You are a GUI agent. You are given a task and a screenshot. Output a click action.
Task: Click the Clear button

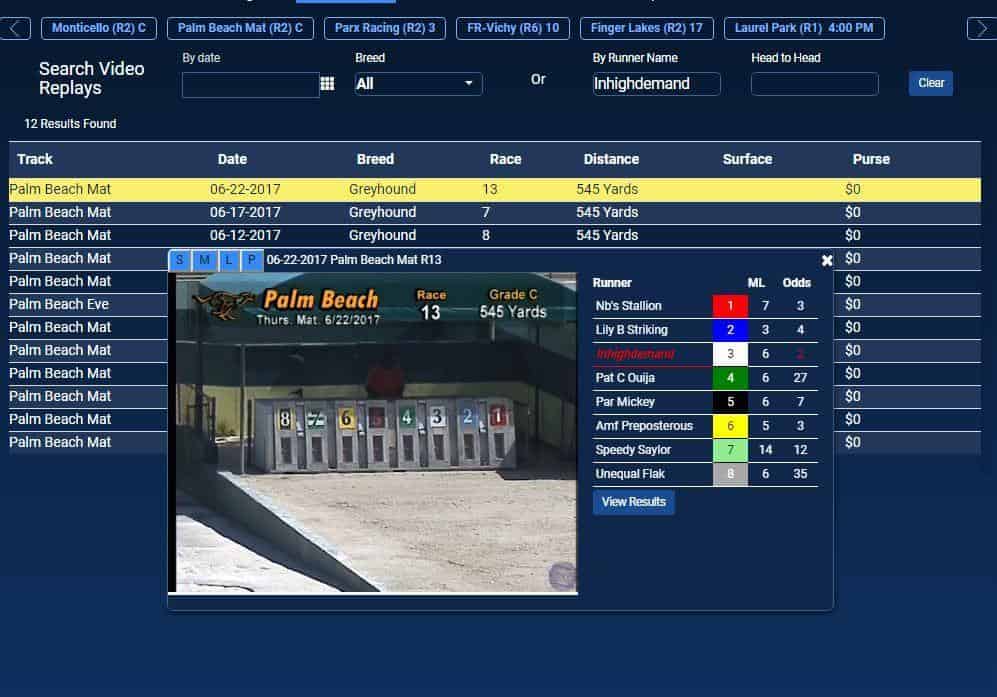coord(930,83)
